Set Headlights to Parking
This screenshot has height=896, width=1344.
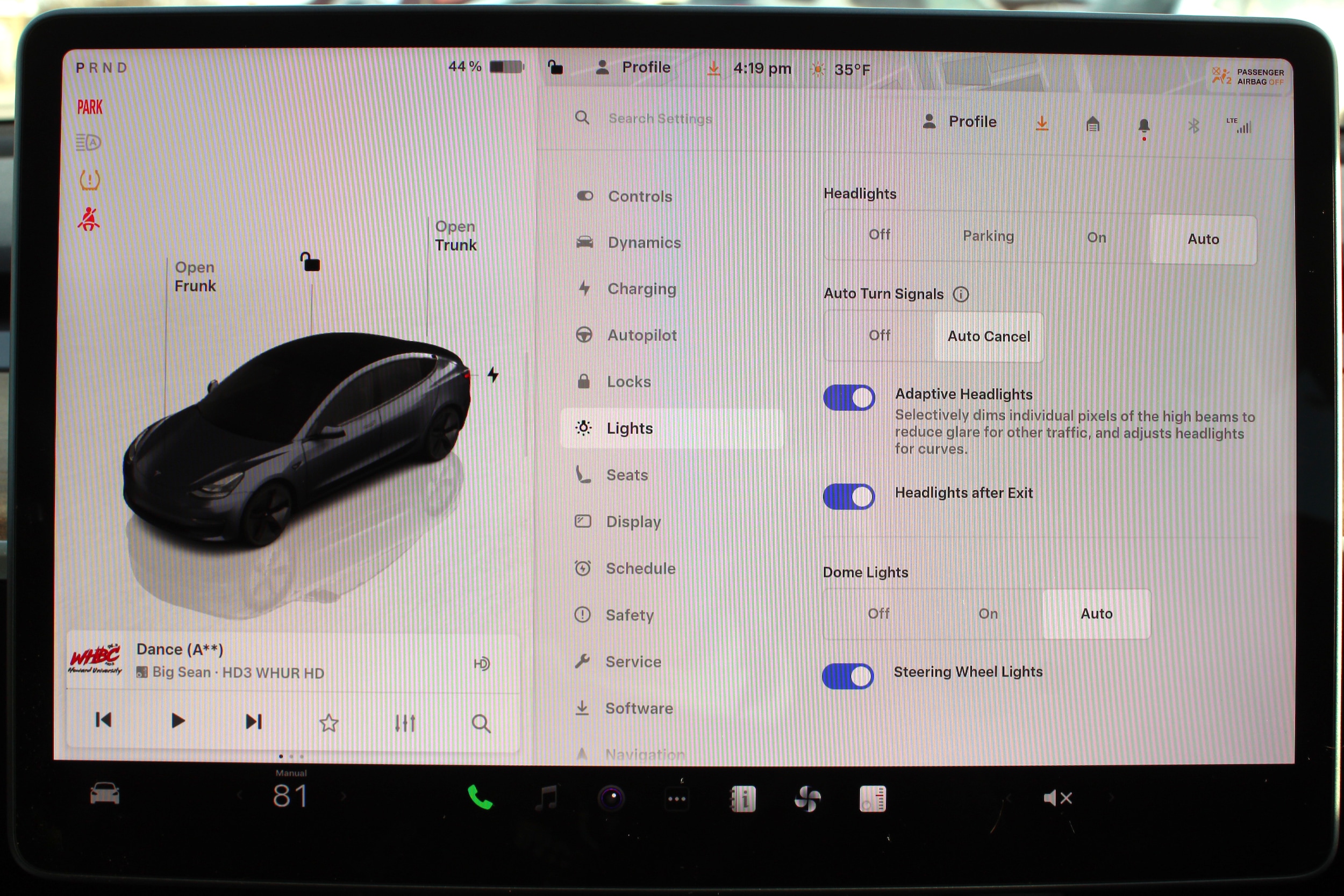pyautogui.click(x=988, y=236)
